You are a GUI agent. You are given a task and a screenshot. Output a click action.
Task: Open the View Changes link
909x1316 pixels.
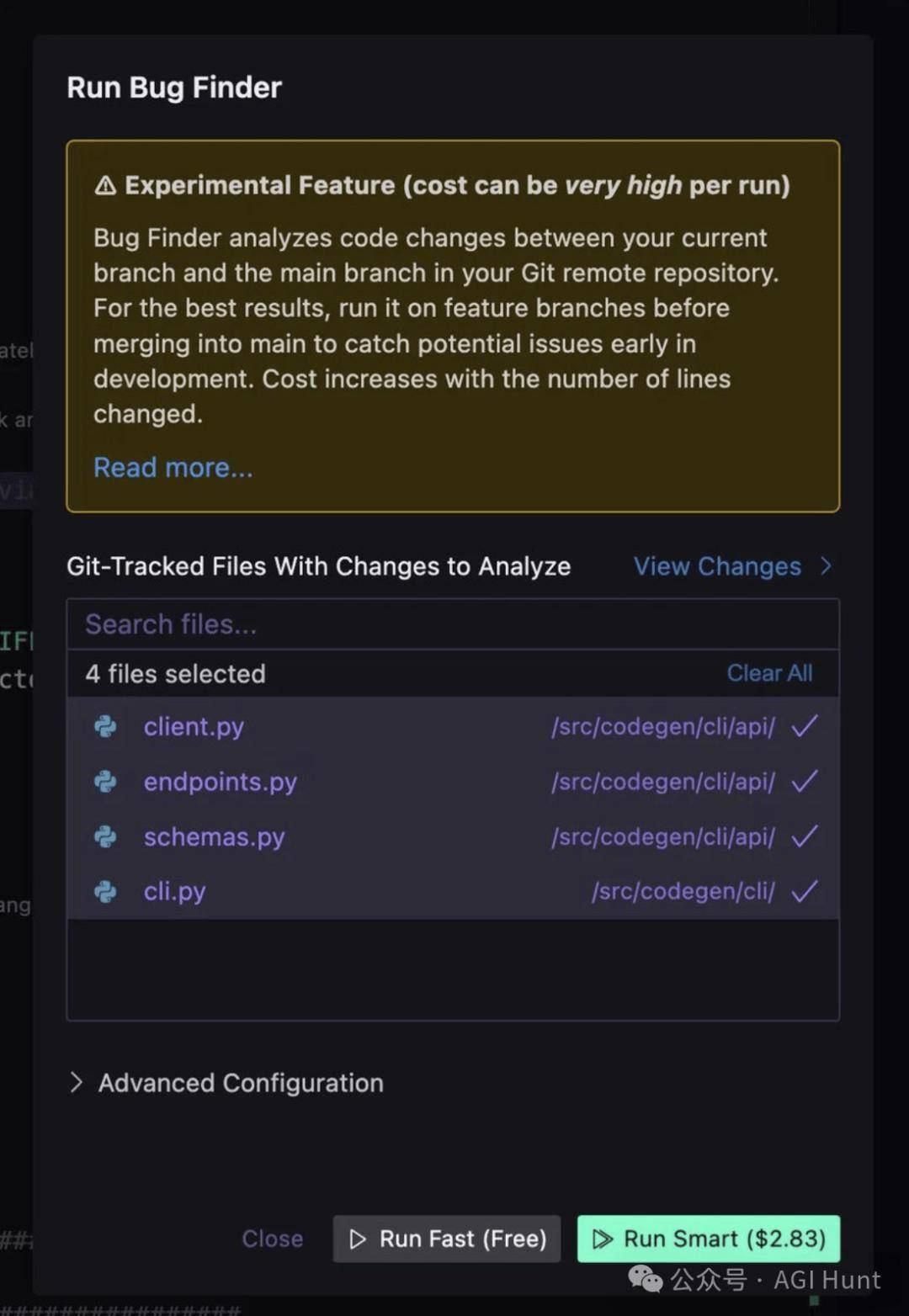[x=717, y=566]
